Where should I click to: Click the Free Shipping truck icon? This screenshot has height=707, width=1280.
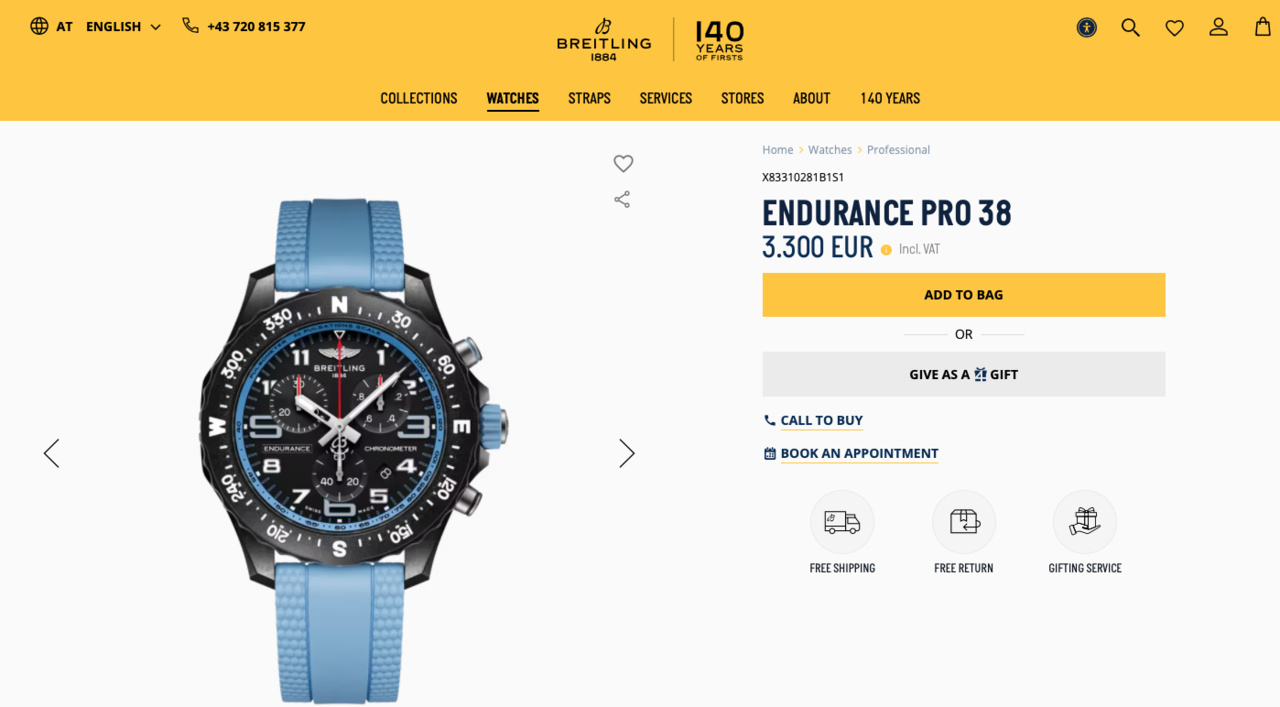click(x=842, y=522)
